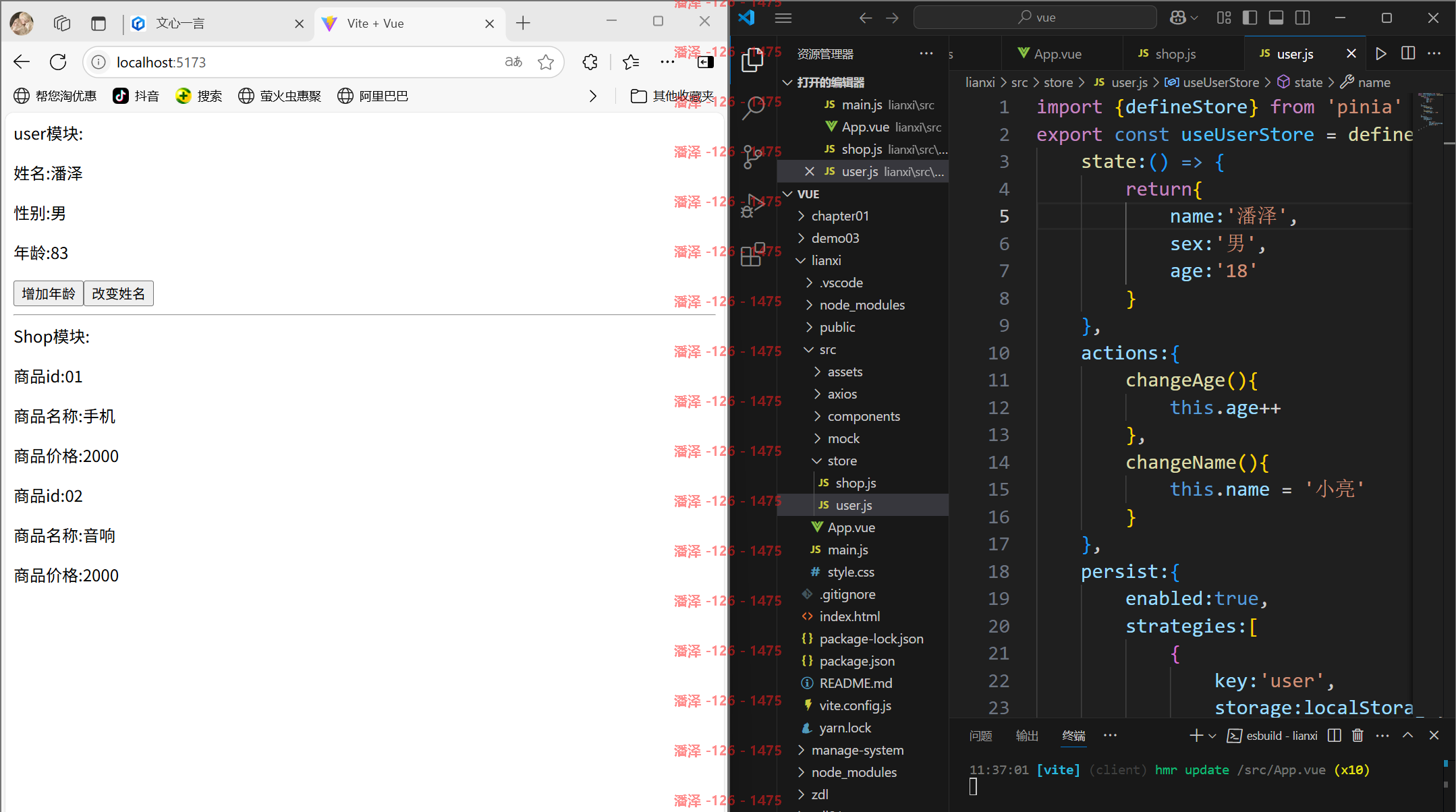
Task: Split the editor to the right
Action: pyautogui.click(x=1408, y=53)
